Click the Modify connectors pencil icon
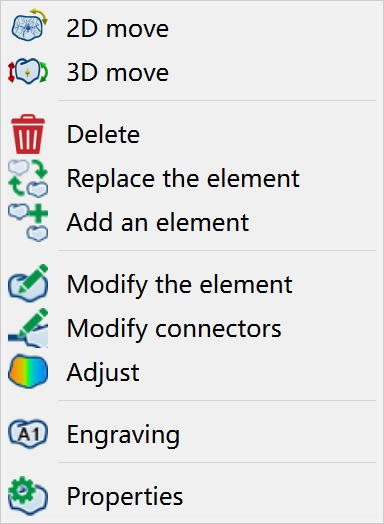 (x=28, y=328)
